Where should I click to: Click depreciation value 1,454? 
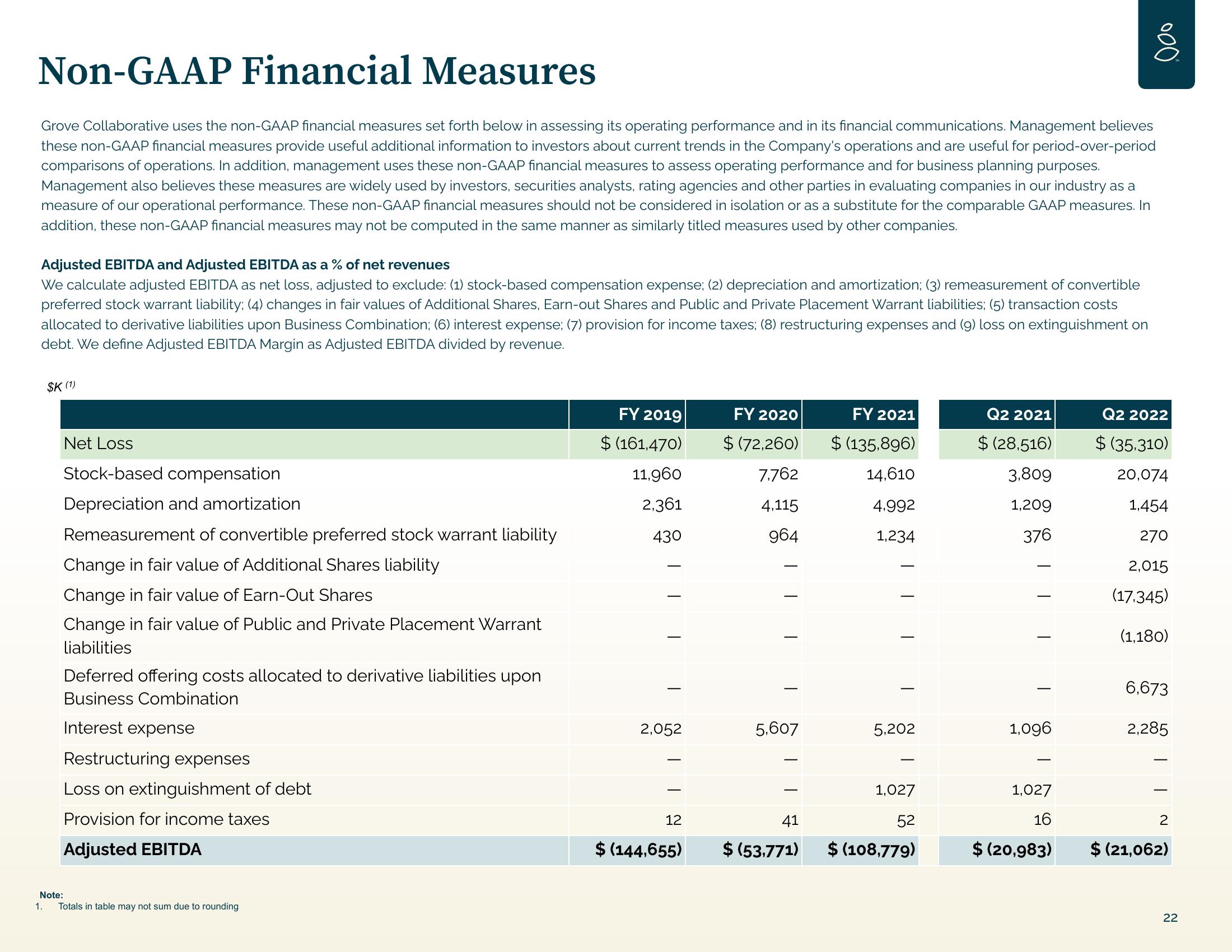[1148, 505]
